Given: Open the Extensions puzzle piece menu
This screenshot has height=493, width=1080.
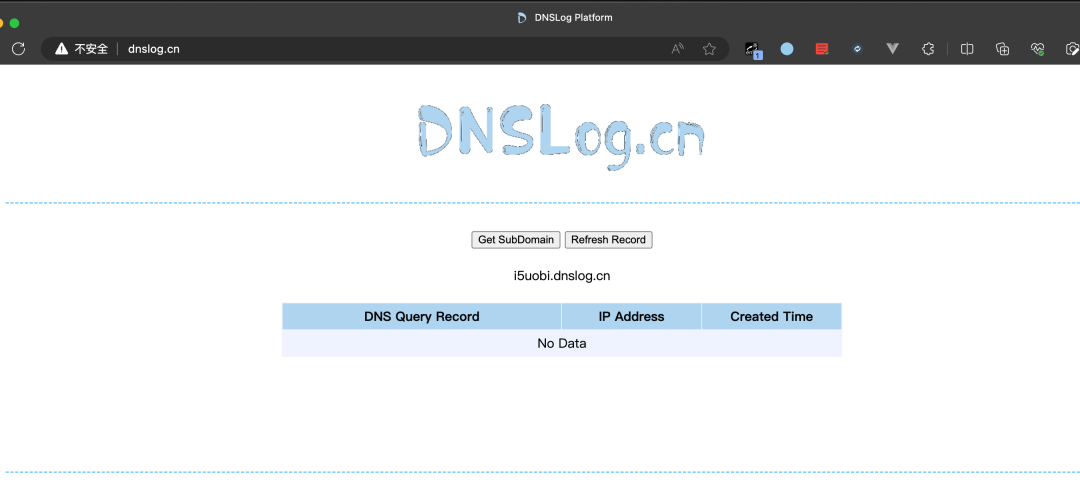Looking at the screenshot, I should tap(928, 49).
